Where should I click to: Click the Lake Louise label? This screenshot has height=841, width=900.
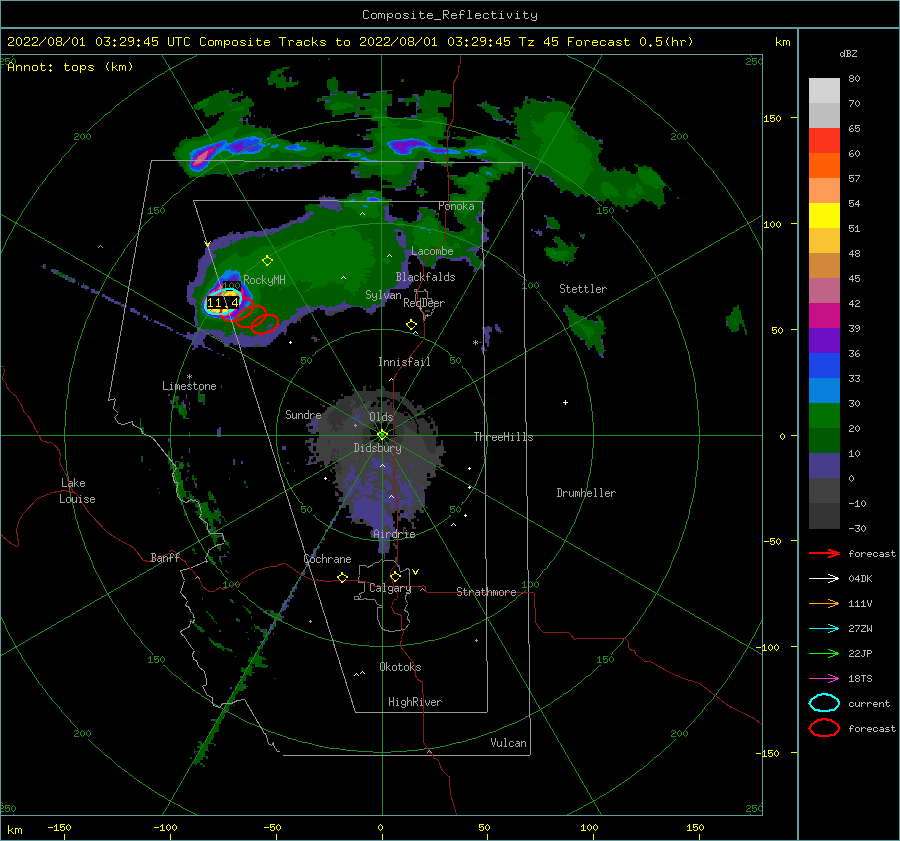point(77,491)
